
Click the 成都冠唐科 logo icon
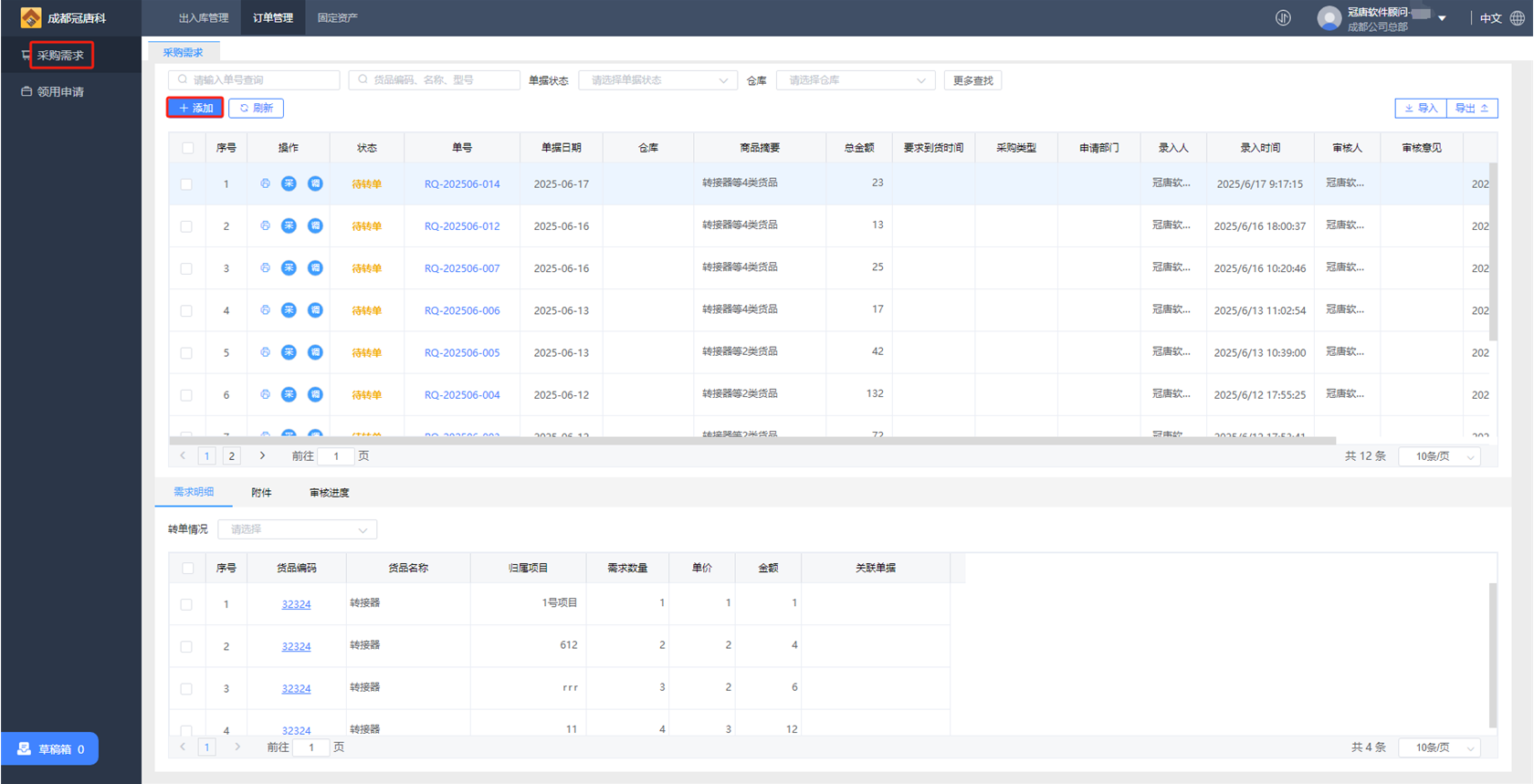(x=30, y=18)
